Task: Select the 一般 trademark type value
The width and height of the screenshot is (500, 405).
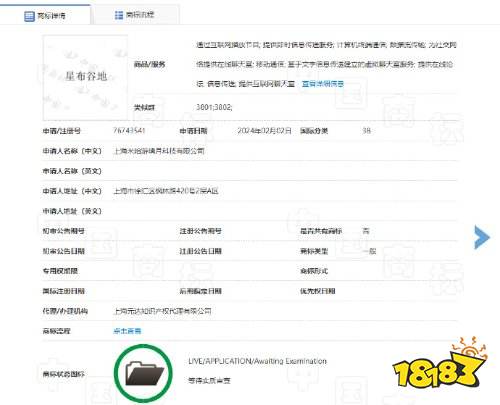Action: point(369,251)
